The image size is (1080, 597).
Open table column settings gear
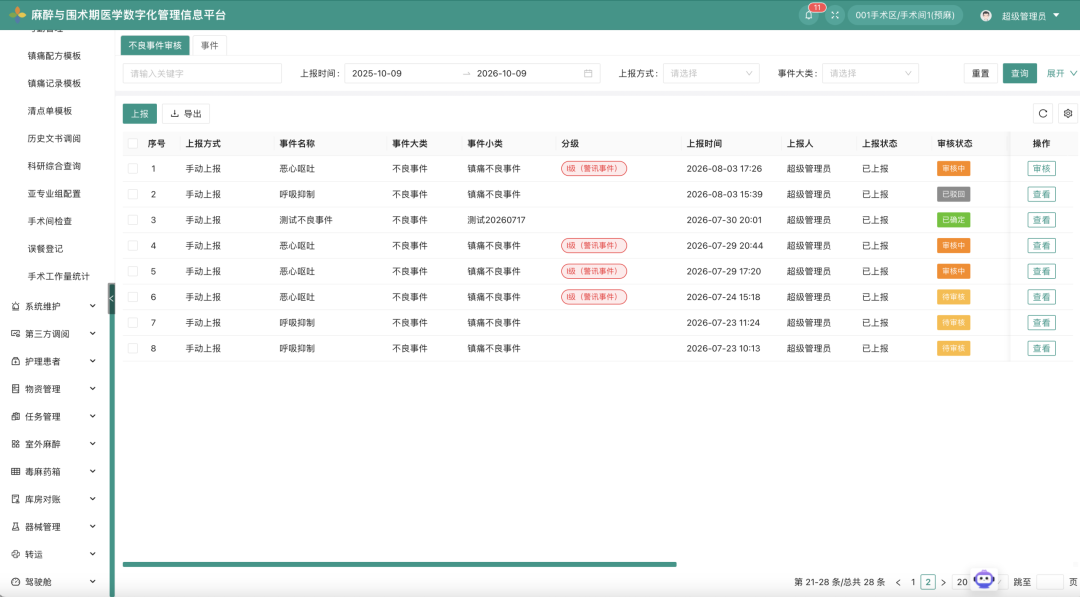pos(1068,114)
